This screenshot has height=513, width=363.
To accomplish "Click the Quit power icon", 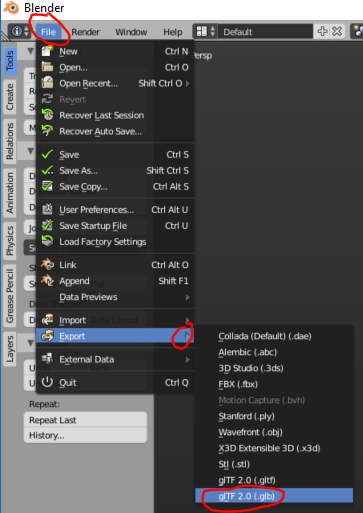I will coord(47,382).
